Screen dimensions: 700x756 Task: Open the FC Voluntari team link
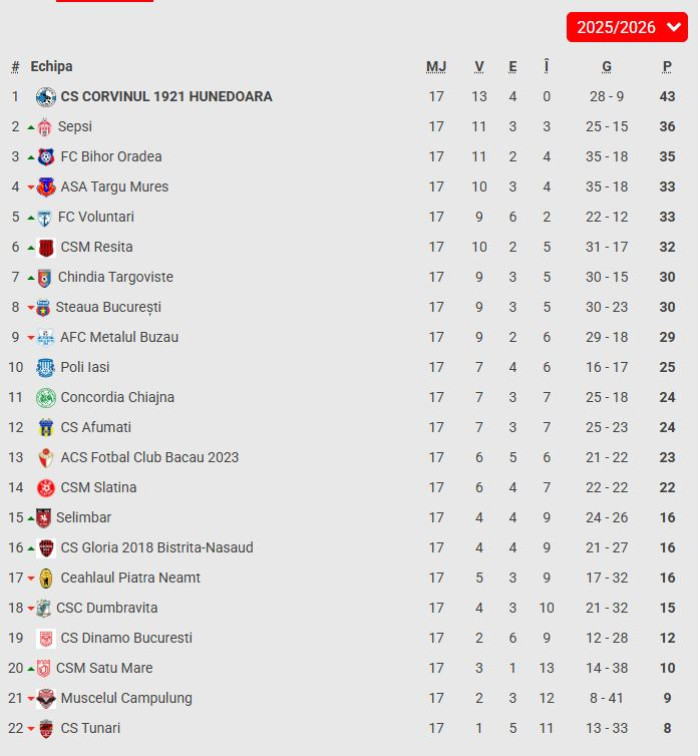point(96,217)
